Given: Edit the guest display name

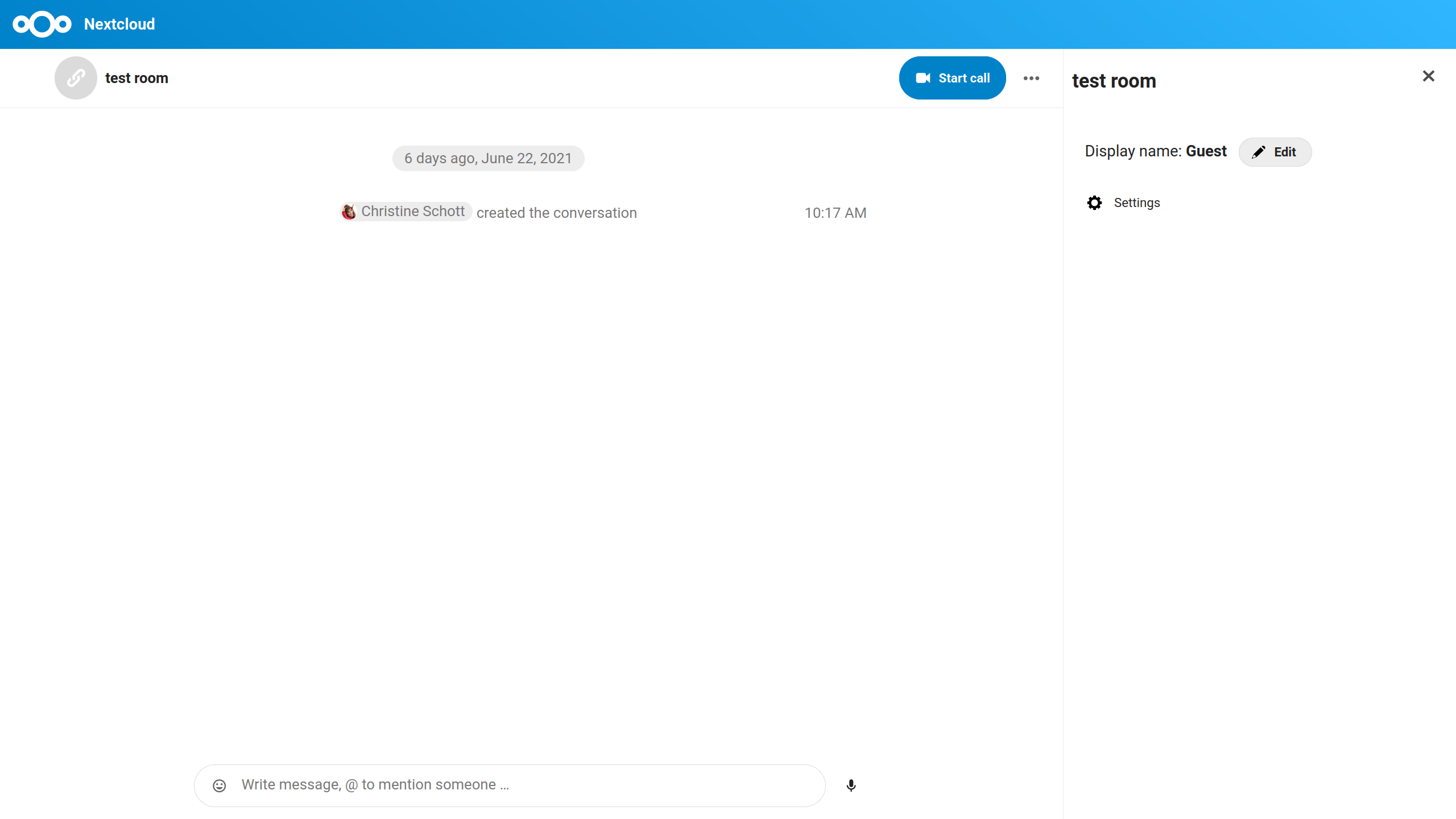Looking at the screenshot, I should coord(1275,152).
